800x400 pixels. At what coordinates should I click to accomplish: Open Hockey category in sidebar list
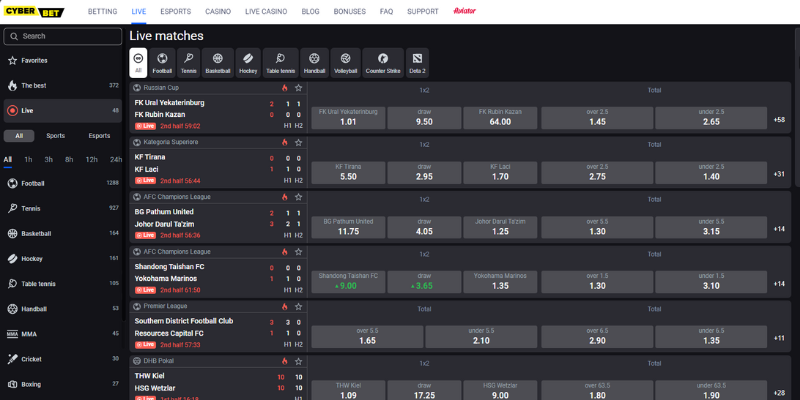(x=63, y=258)
